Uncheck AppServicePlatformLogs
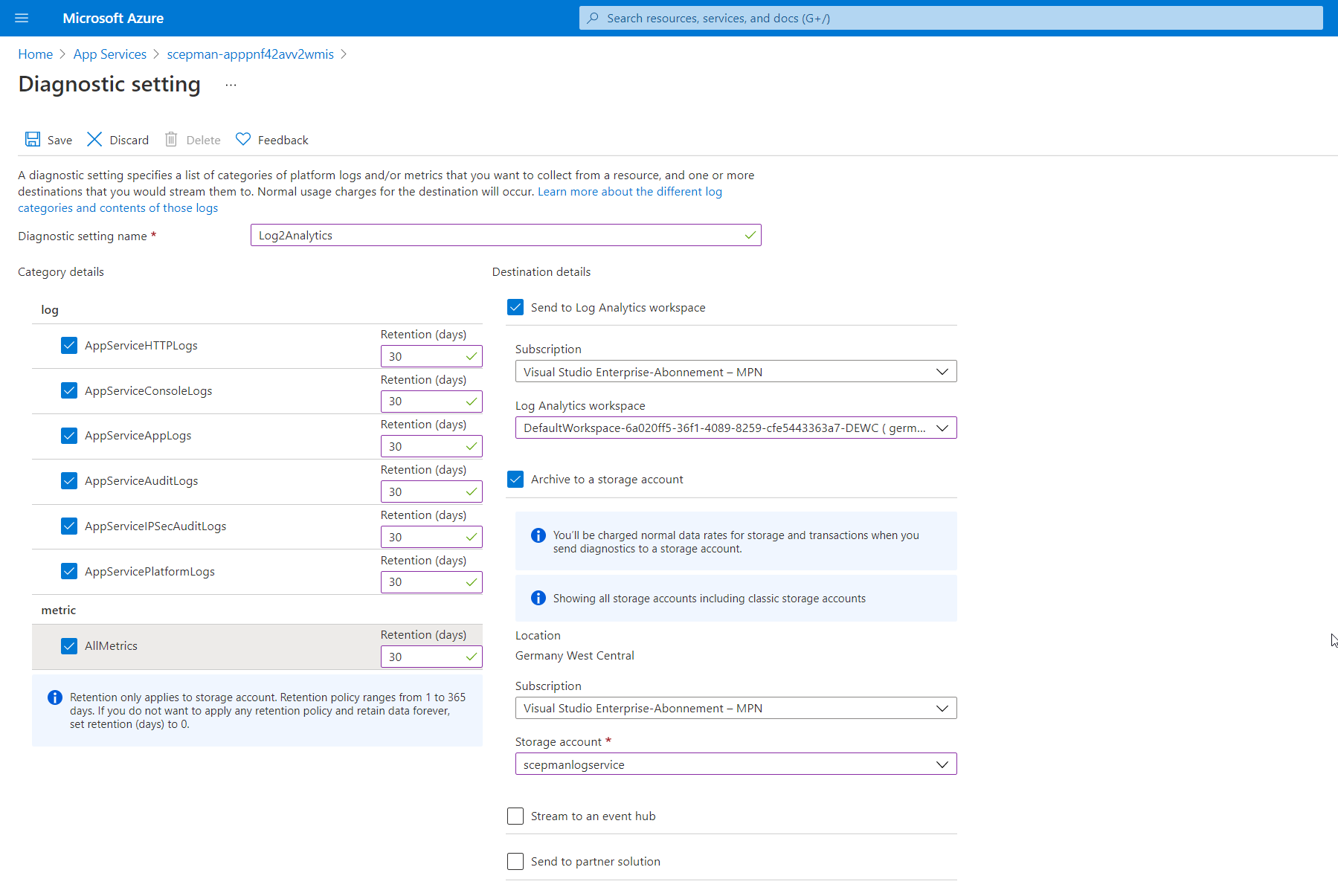 click(x=69, y=571)
